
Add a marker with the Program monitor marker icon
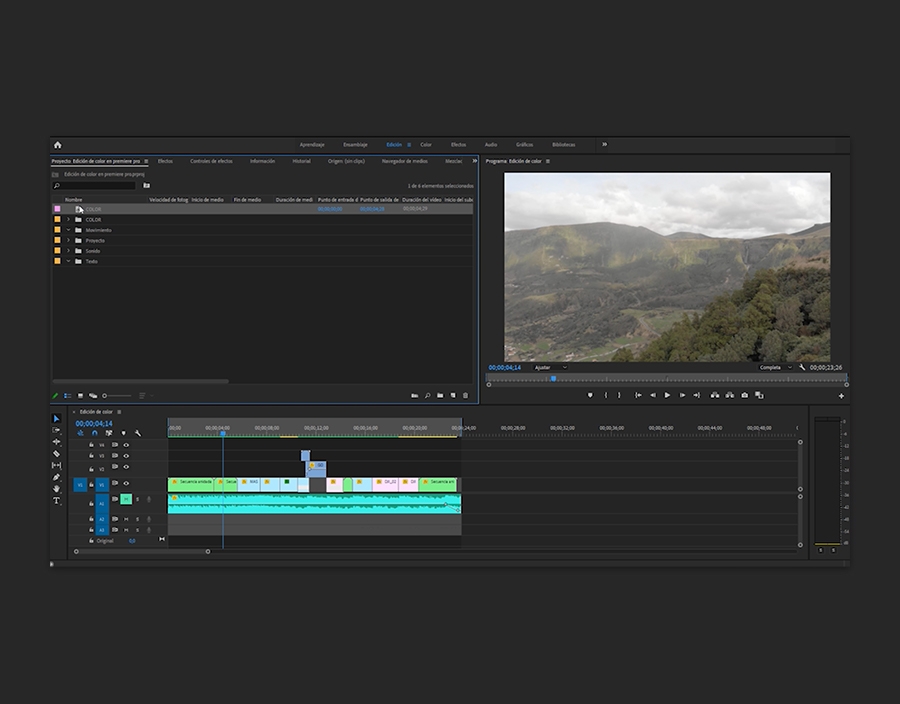coord(590,395)
